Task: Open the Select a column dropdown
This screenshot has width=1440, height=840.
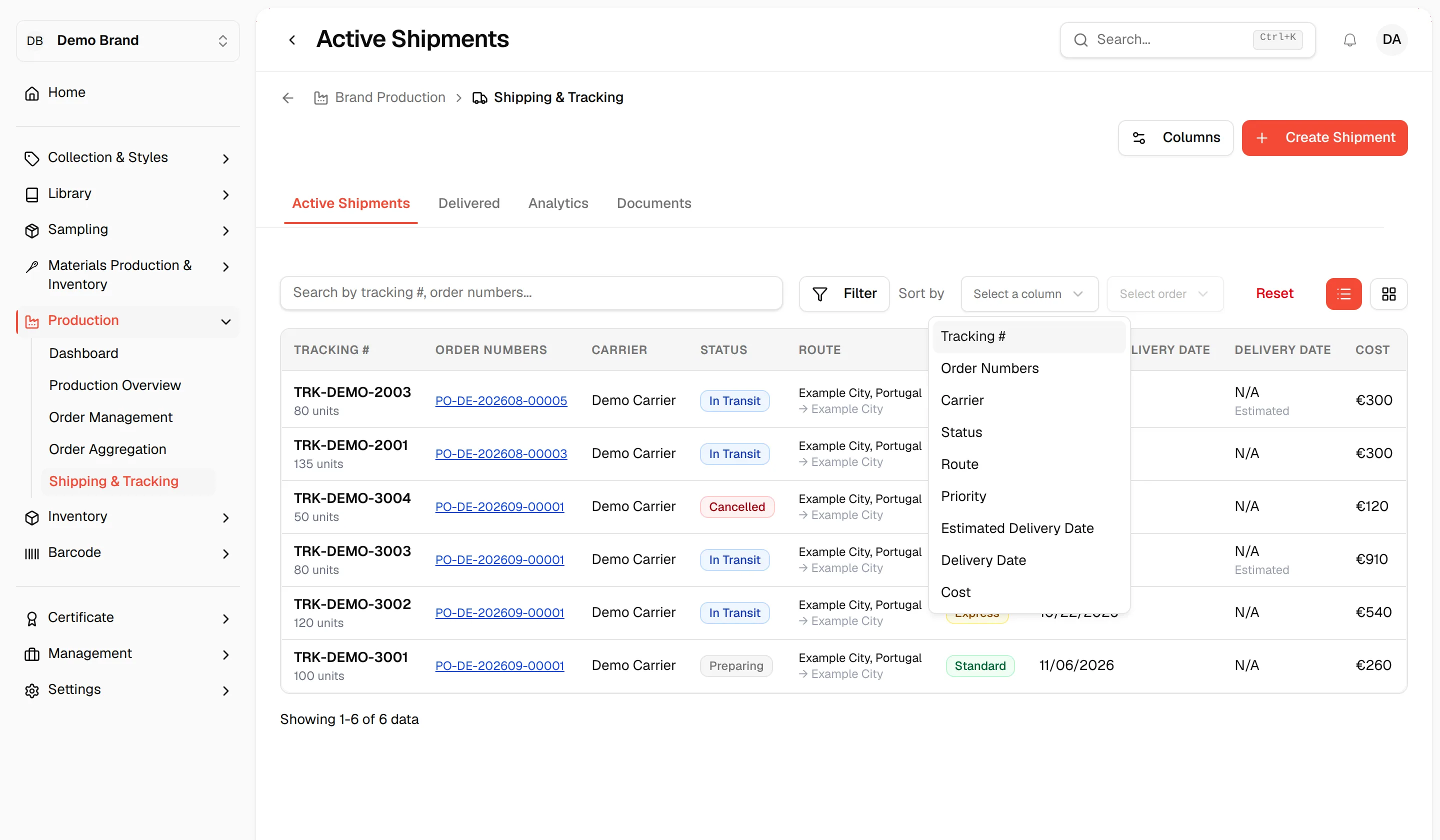Action: coord(1029,293)
